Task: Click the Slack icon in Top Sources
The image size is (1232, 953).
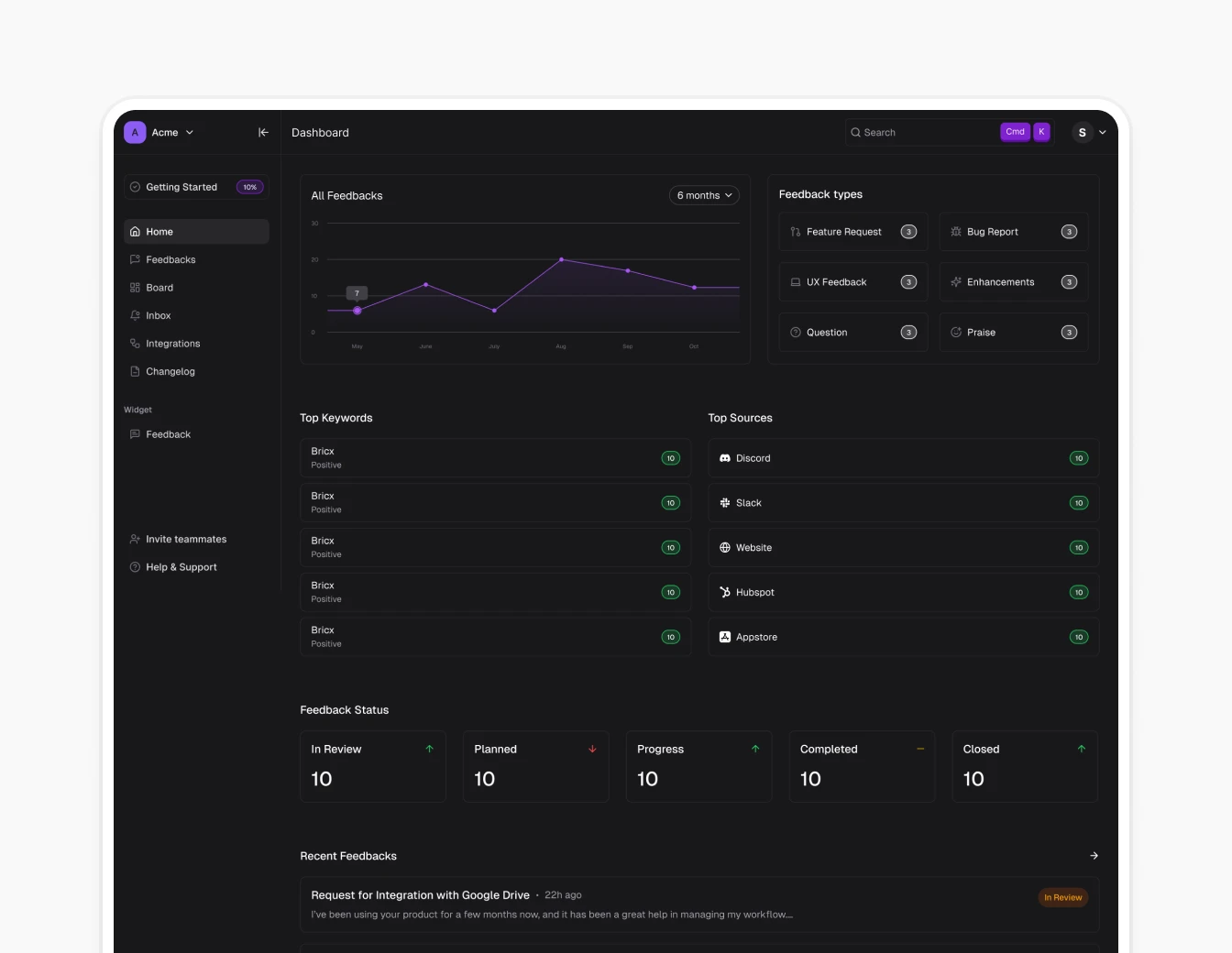Action: [725, 502]
